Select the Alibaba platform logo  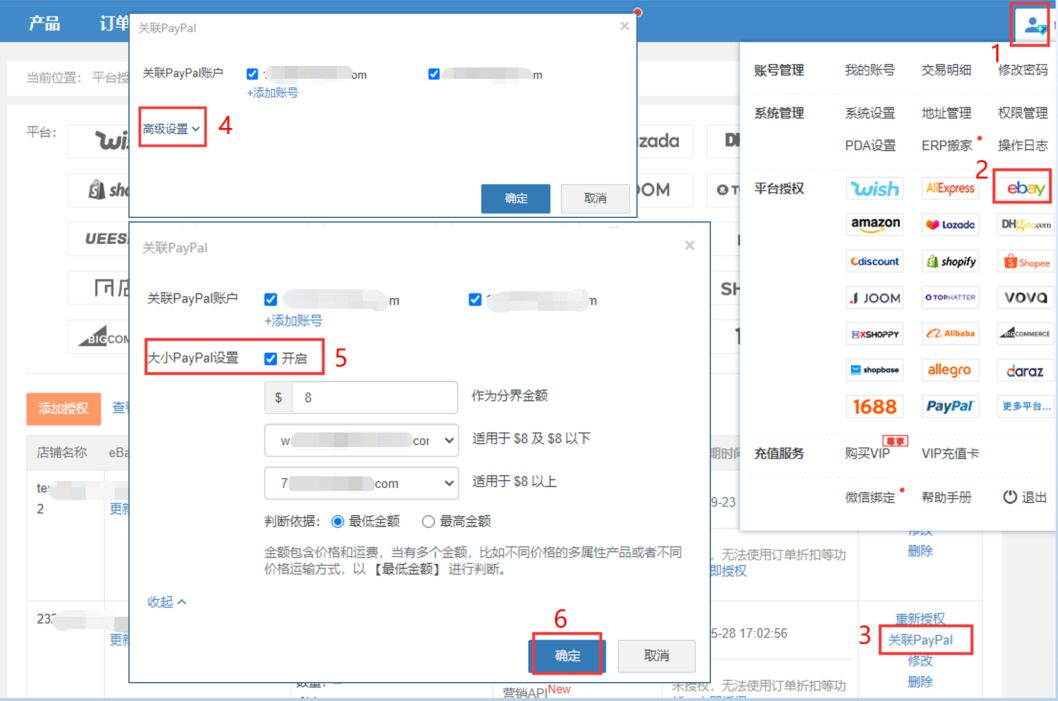pyautogui.click(x=950, y=333)
